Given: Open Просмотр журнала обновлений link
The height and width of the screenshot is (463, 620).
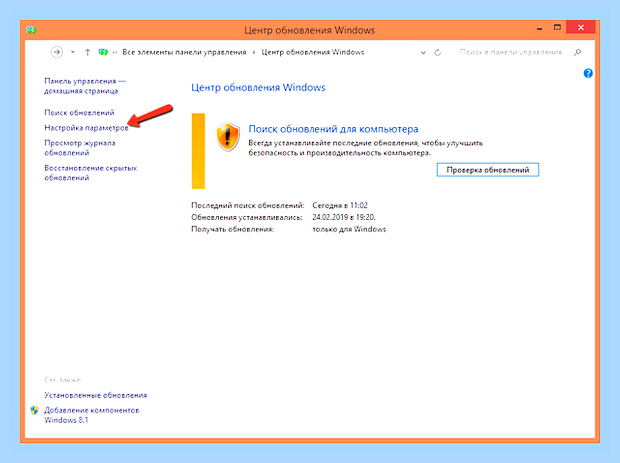Looking at the screenshot, I should click(79, 147).
